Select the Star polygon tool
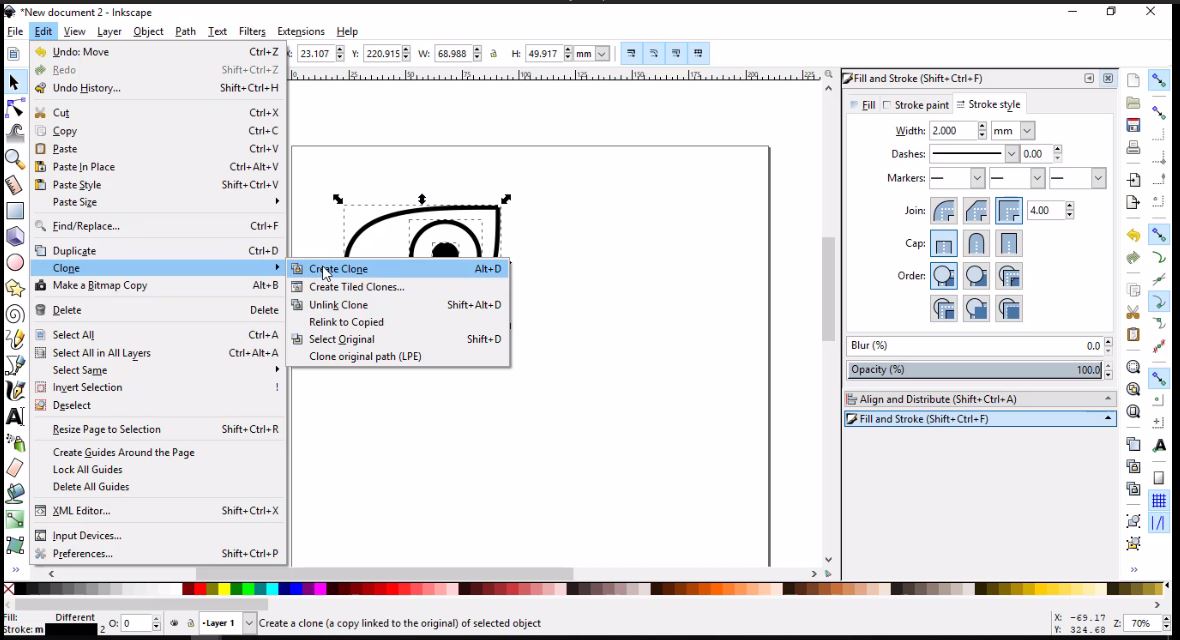Viewport: 1180px width, 640px height. [x=14, y=288]
